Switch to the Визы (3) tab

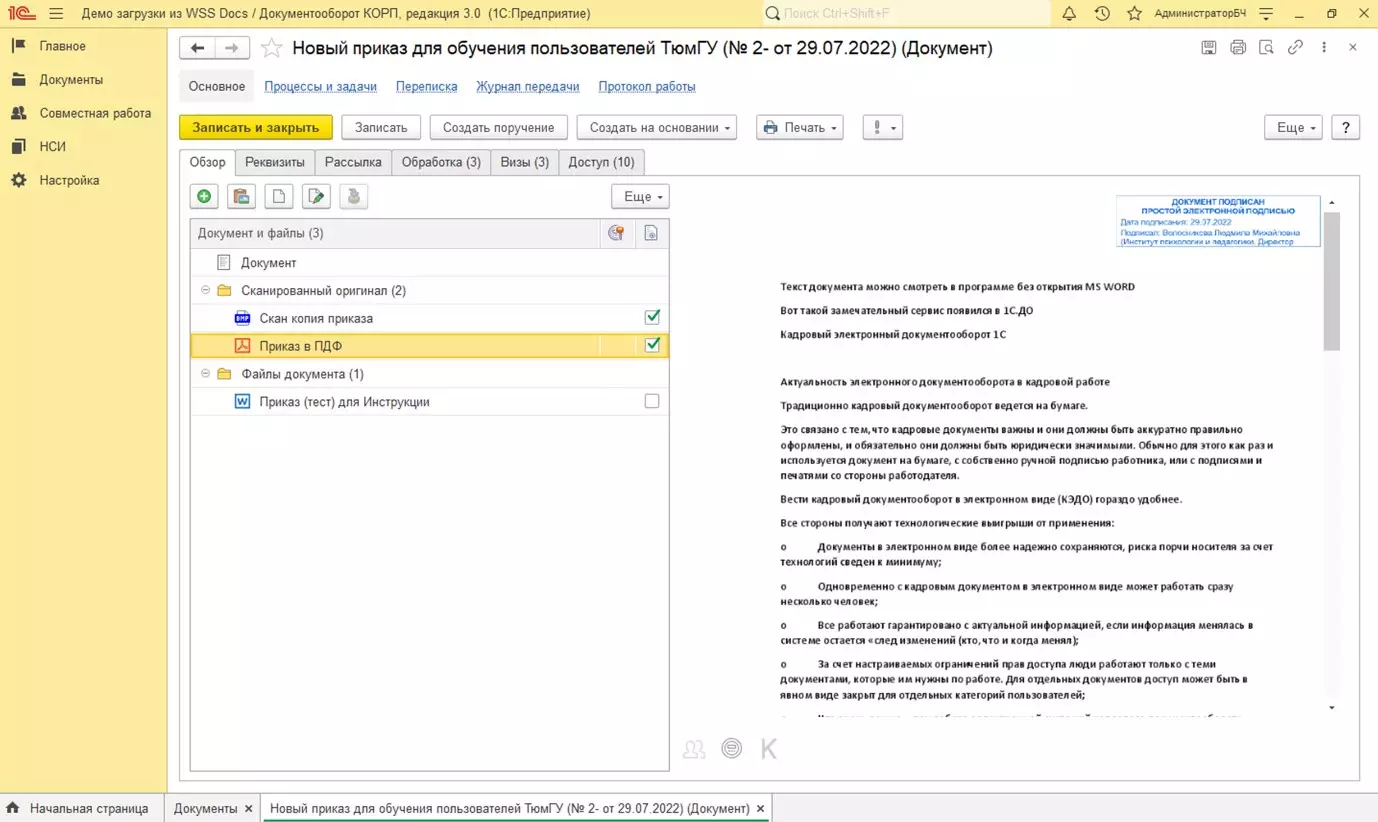pos(524,162)
